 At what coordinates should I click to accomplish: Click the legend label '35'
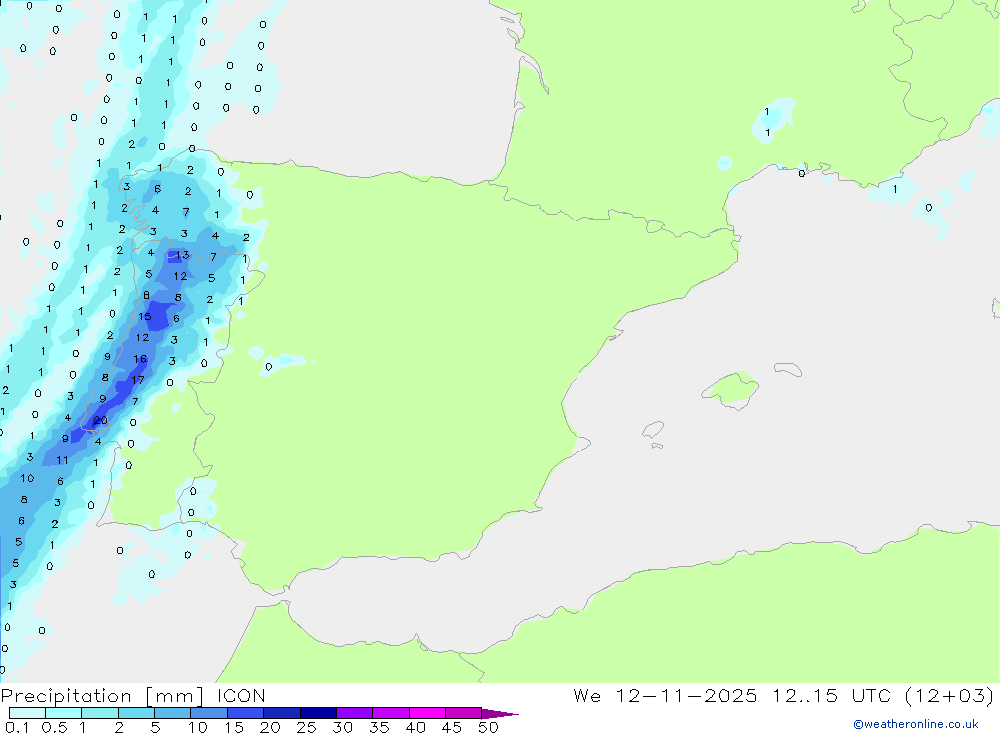[x=379, y=727]
